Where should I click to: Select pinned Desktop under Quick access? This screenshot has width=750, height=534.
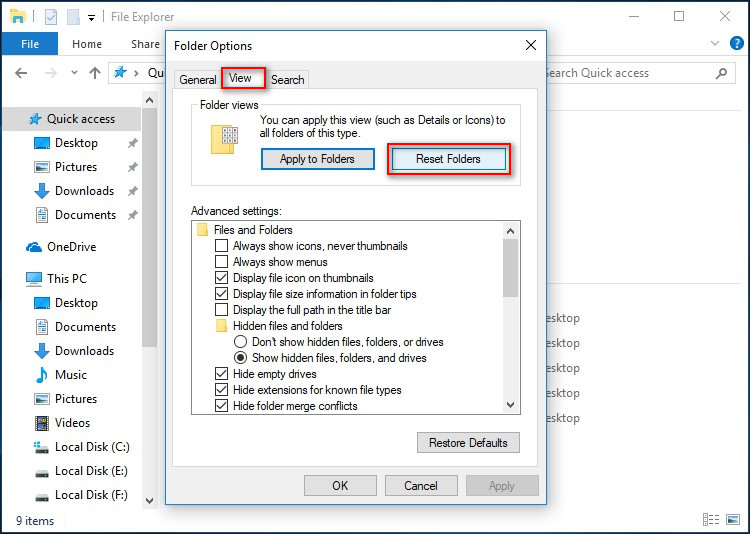pos(76,143)
